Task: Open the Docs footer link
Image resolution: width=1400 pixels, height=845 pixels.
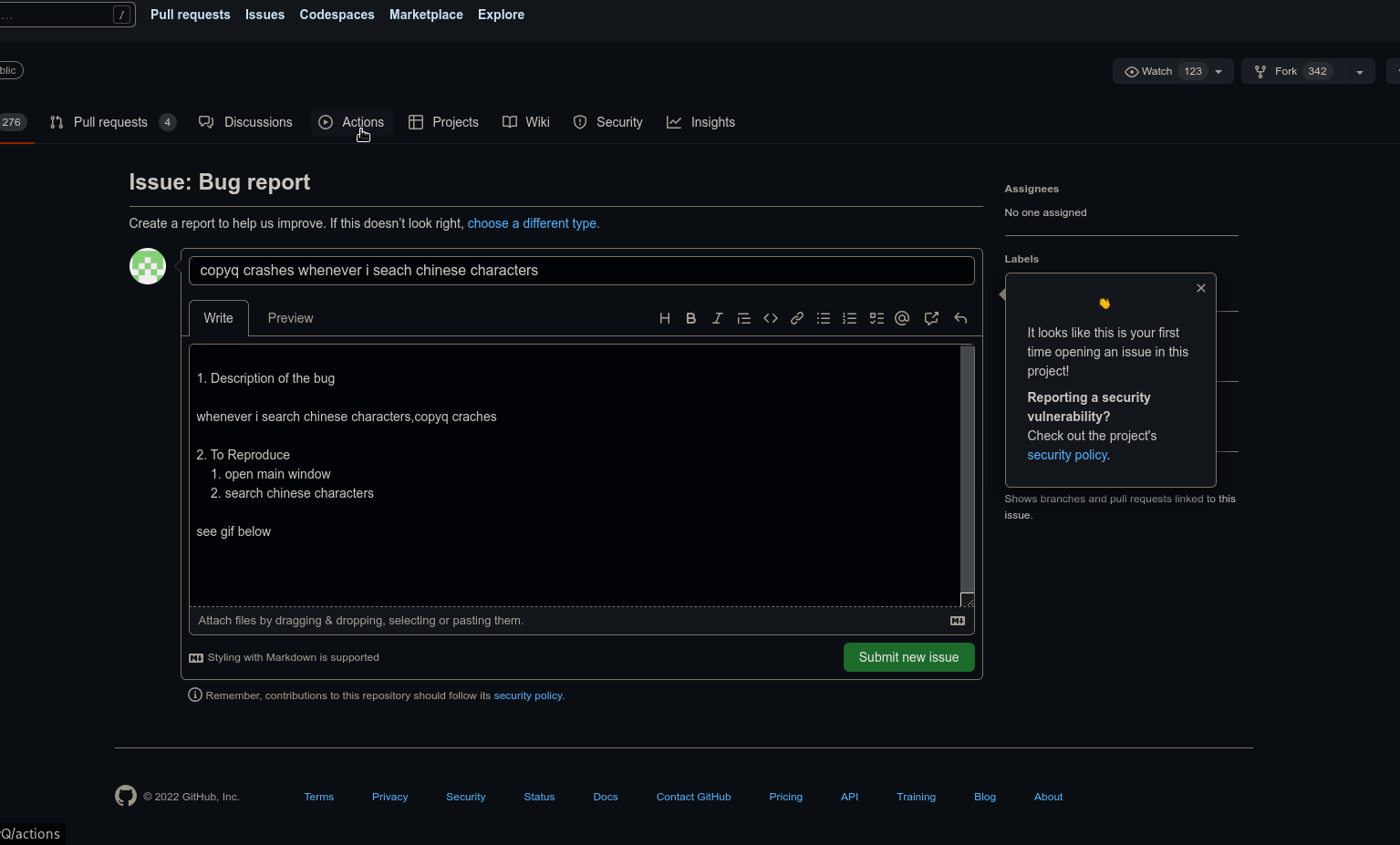Action: (x=606, y=797)
